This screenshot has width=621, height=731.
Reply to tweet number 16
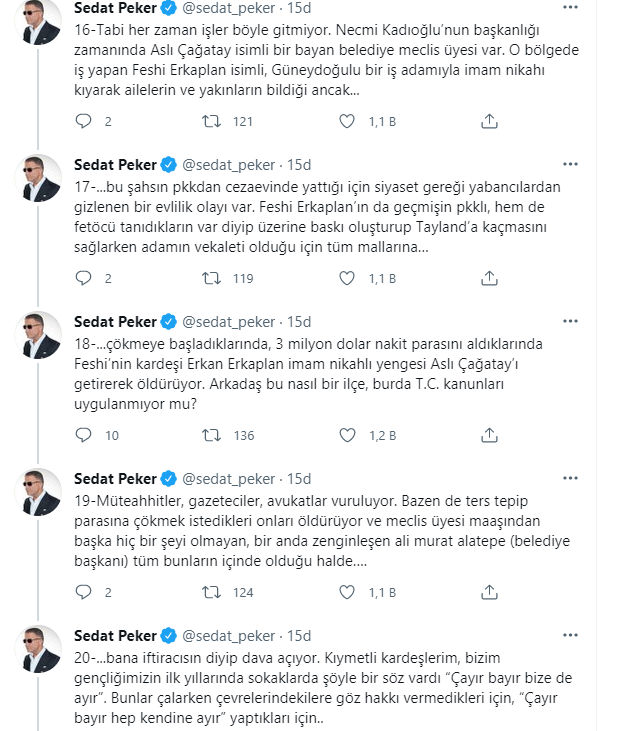(x=83, y=121)
